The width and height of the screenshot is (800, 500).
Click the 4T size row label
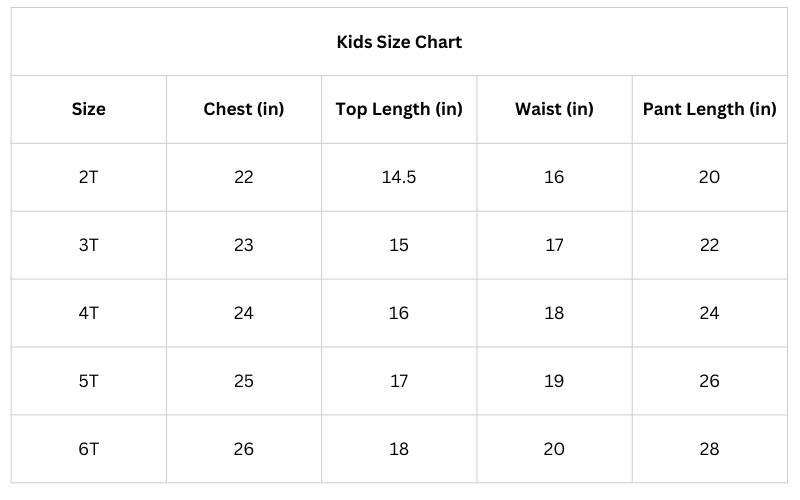88,313
